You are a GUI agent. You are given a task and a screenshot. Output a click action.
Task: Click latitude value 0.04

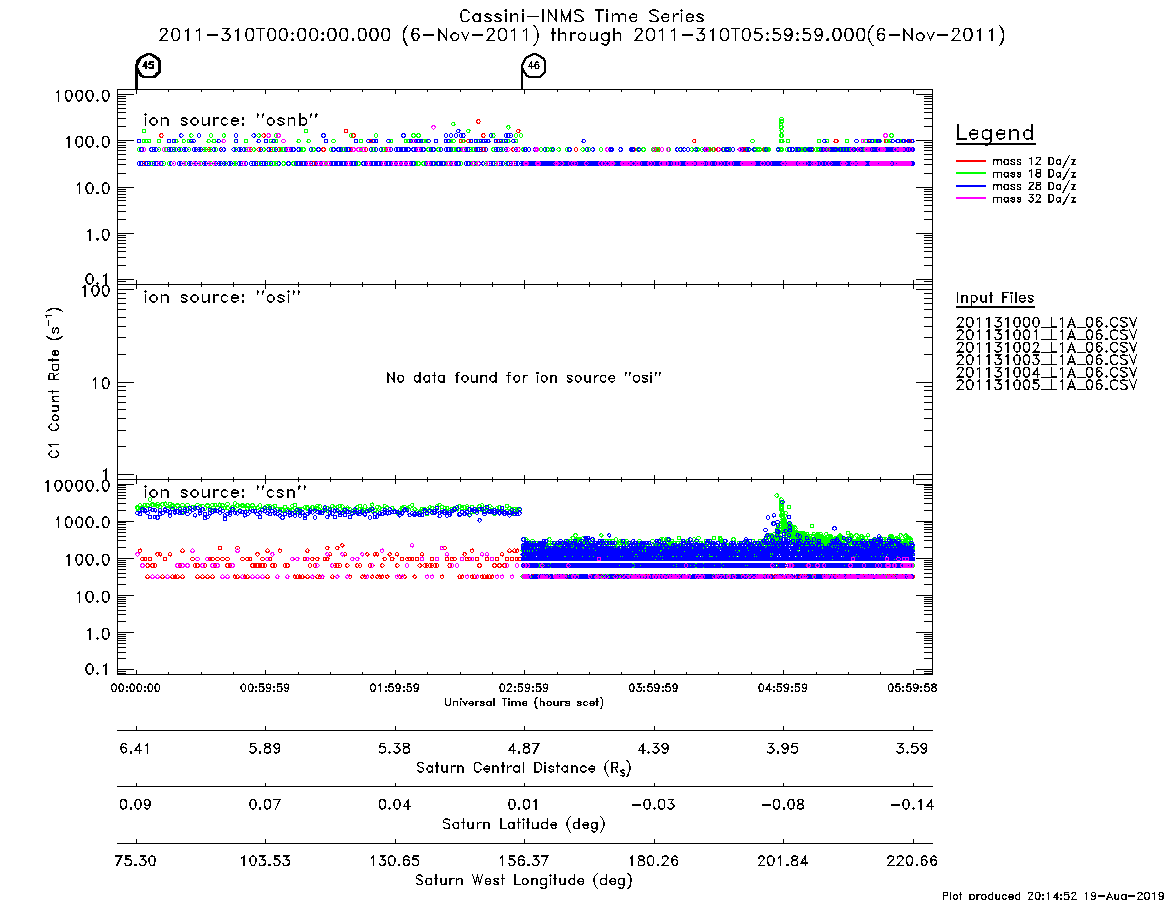(x=395, y=805)
